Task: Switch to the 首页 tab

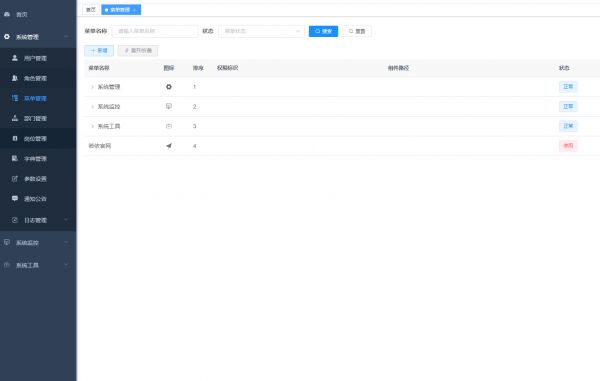Action: point(91,10)
